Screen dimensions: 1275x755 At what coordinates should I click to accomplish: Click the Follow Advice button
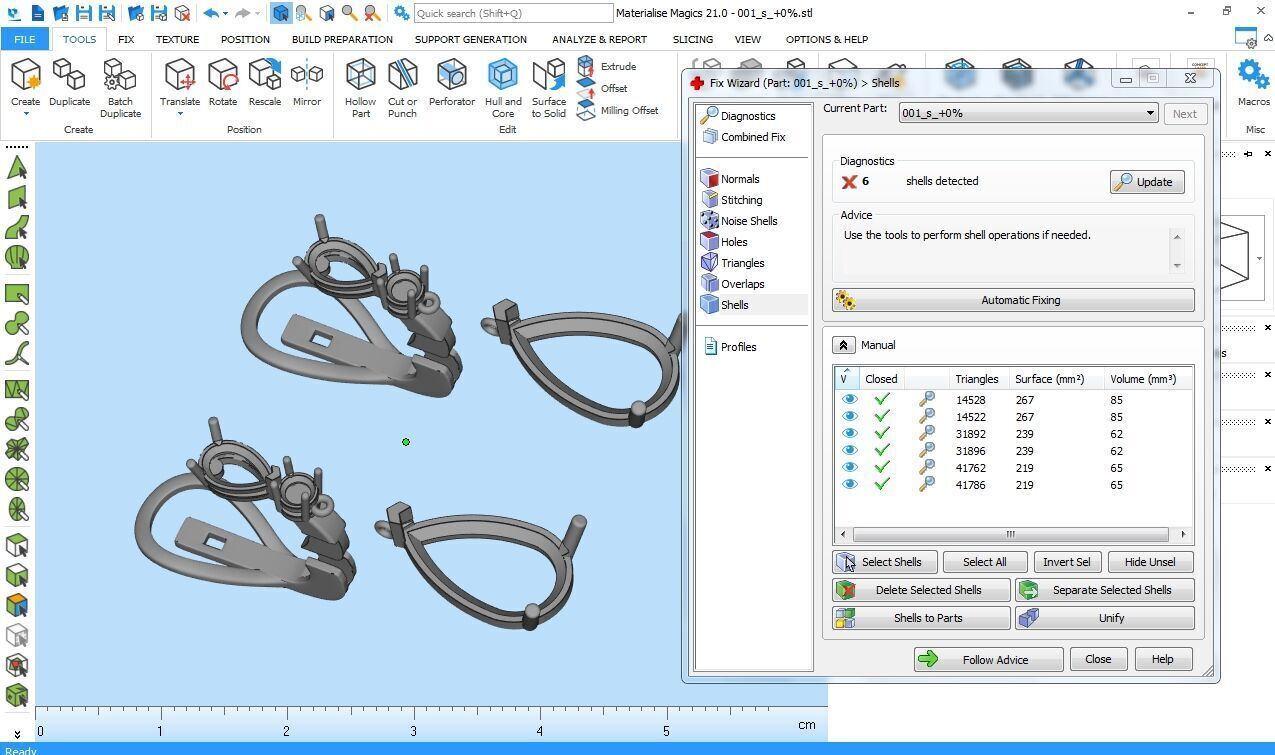click(x=988, y=659)
